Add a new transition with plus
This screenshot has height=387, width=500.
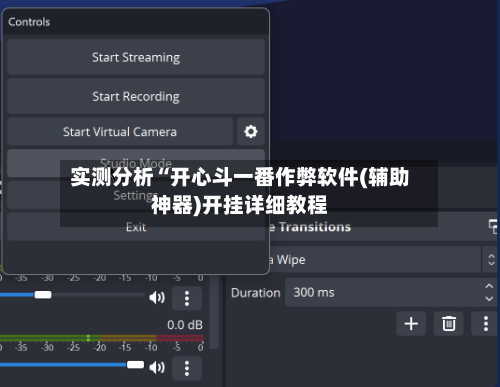click(411, 324)
